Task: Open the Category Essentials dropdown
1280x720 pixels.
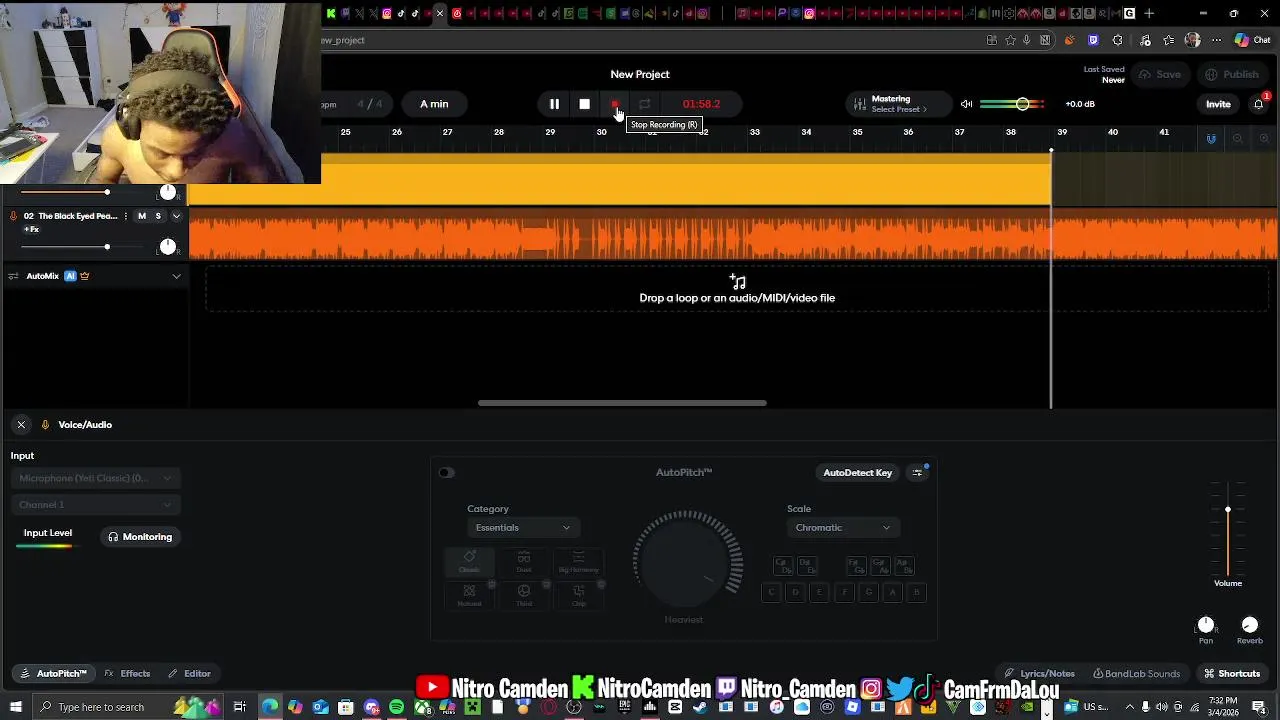Action: 523,528
